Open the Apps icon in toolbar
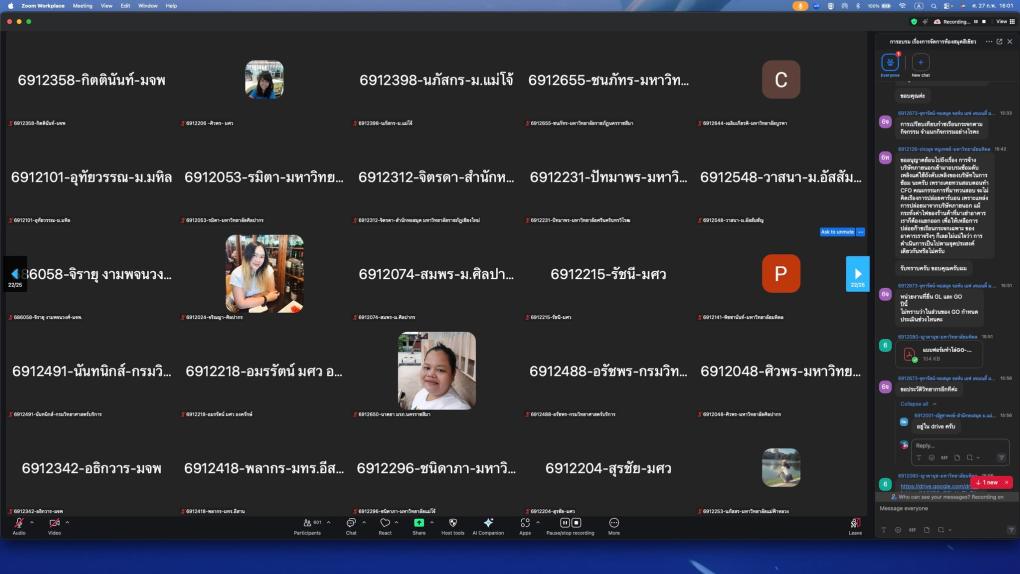This screenshot has width=1020, height=574. tap(524, 523)
